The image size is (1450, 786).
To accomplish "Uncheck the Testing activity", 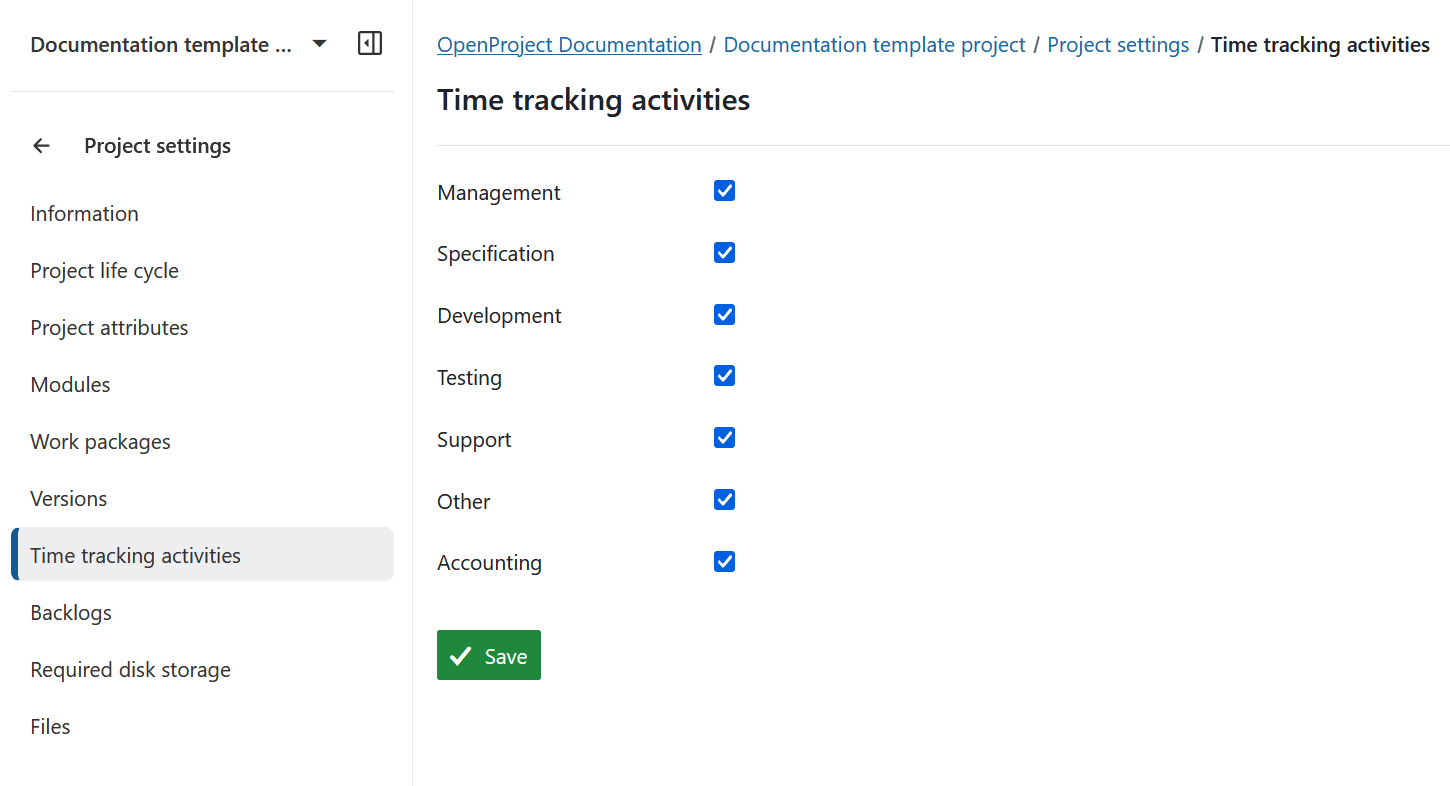I will [x=724, y=375].
